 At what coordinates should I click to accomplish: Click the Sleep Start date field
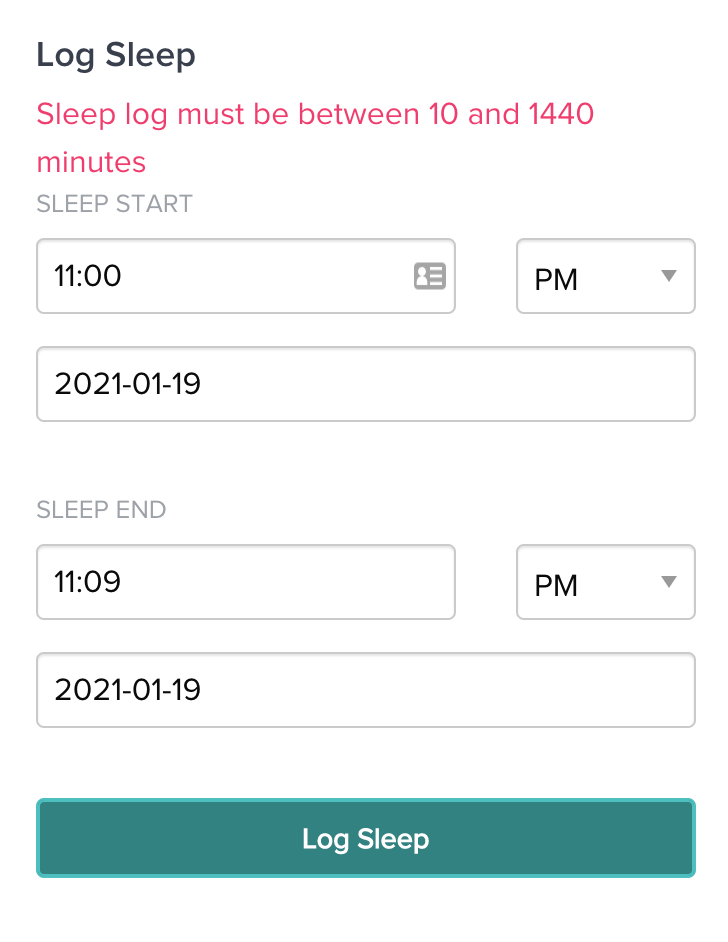click(365, 384)
